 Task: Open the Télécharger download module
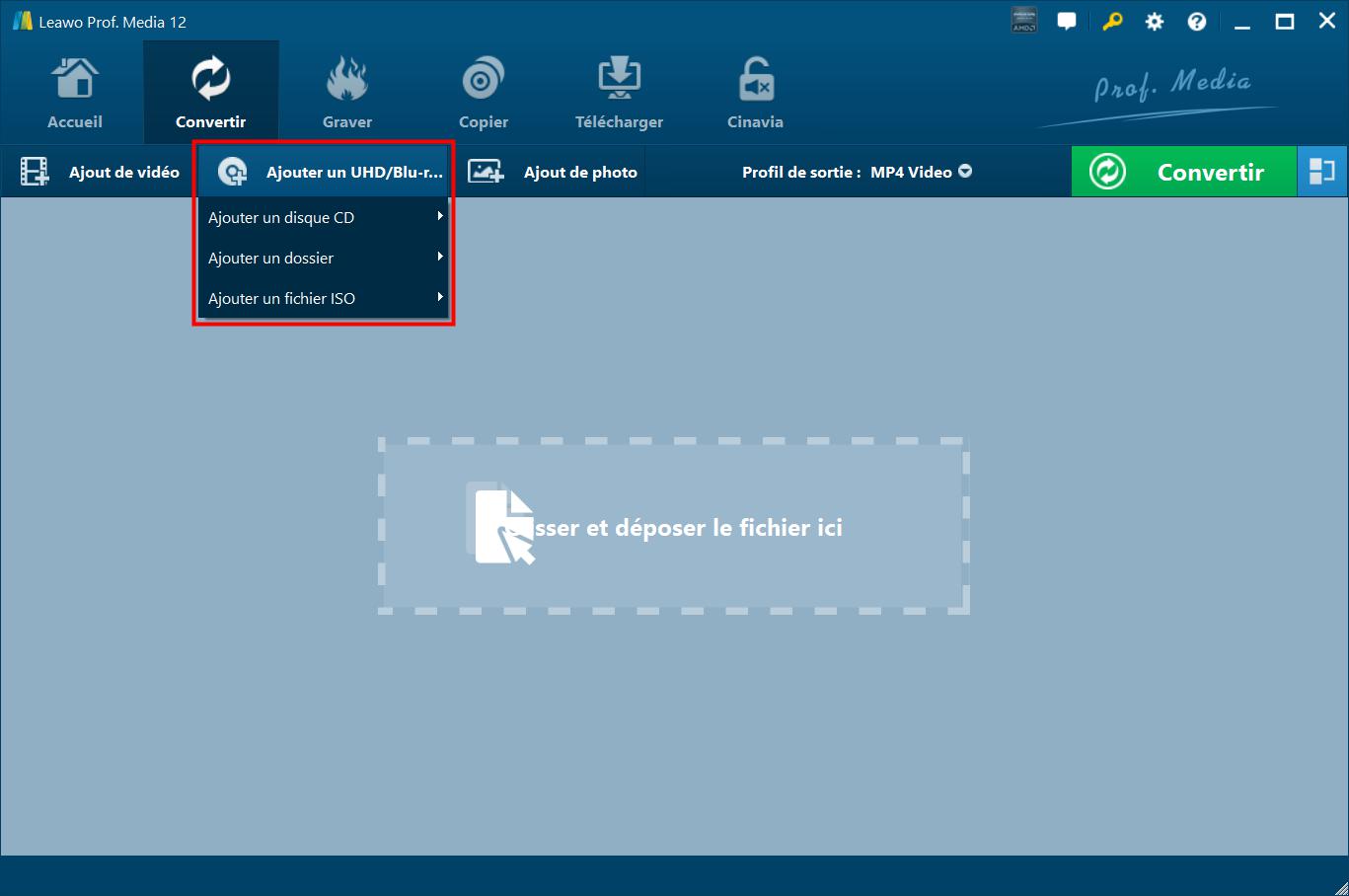[620, 94]
